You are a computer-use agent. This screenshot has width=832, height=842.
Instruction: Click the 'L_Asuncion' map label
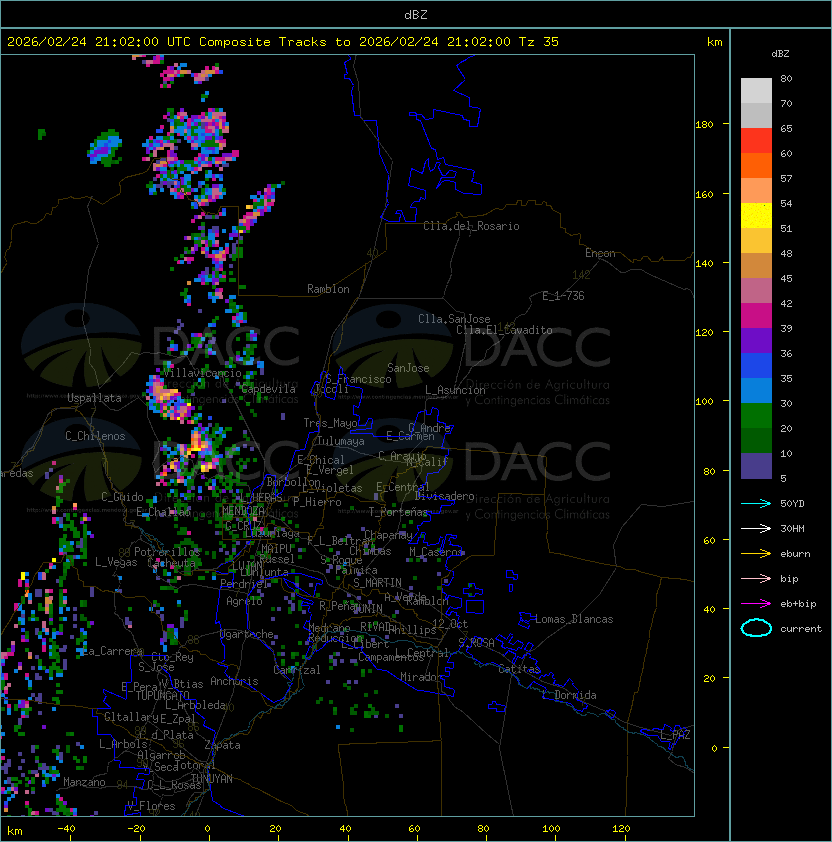pos(455,390)
